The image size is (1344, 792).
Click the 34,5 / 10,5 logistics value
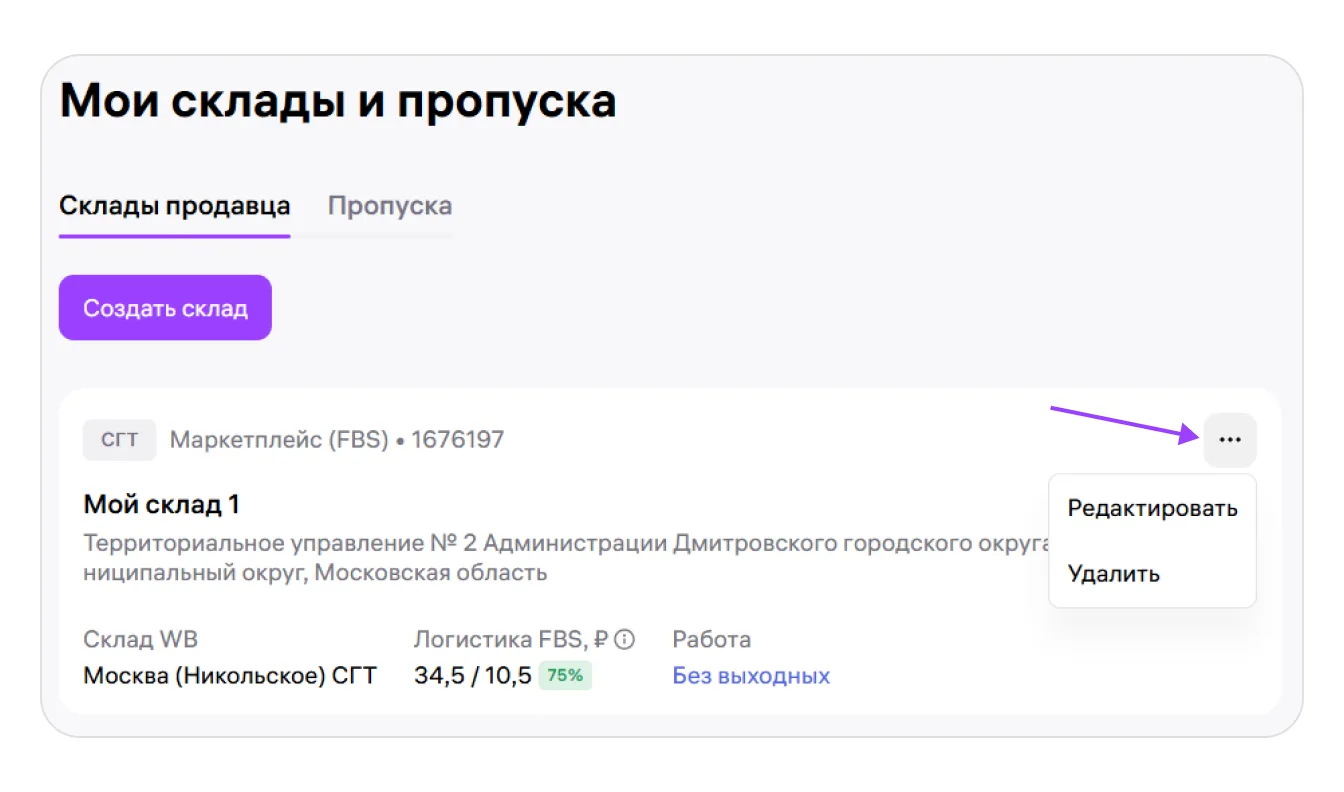[472, 676]
